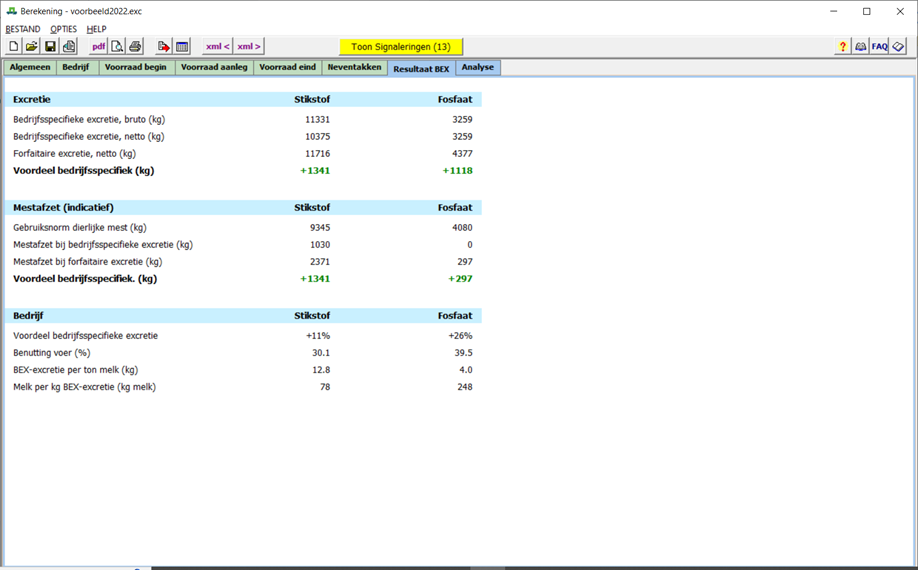This screenshot has height=570, width=918.
Task: Open the HELP menu
Action: [96, 30]
